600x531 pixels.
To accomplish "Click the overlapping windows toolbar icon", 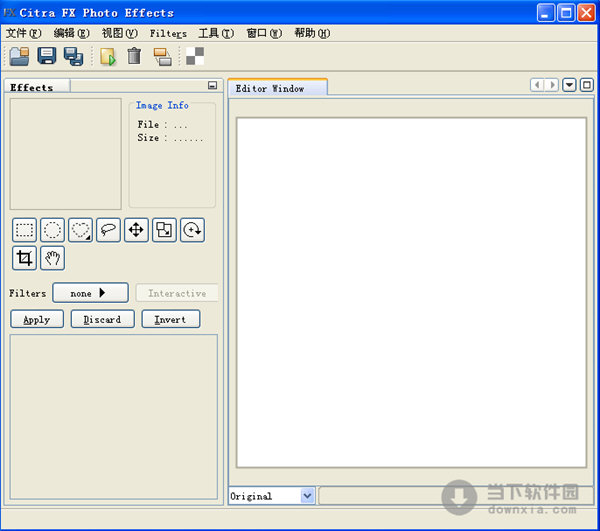I will (x=162, y=57).
